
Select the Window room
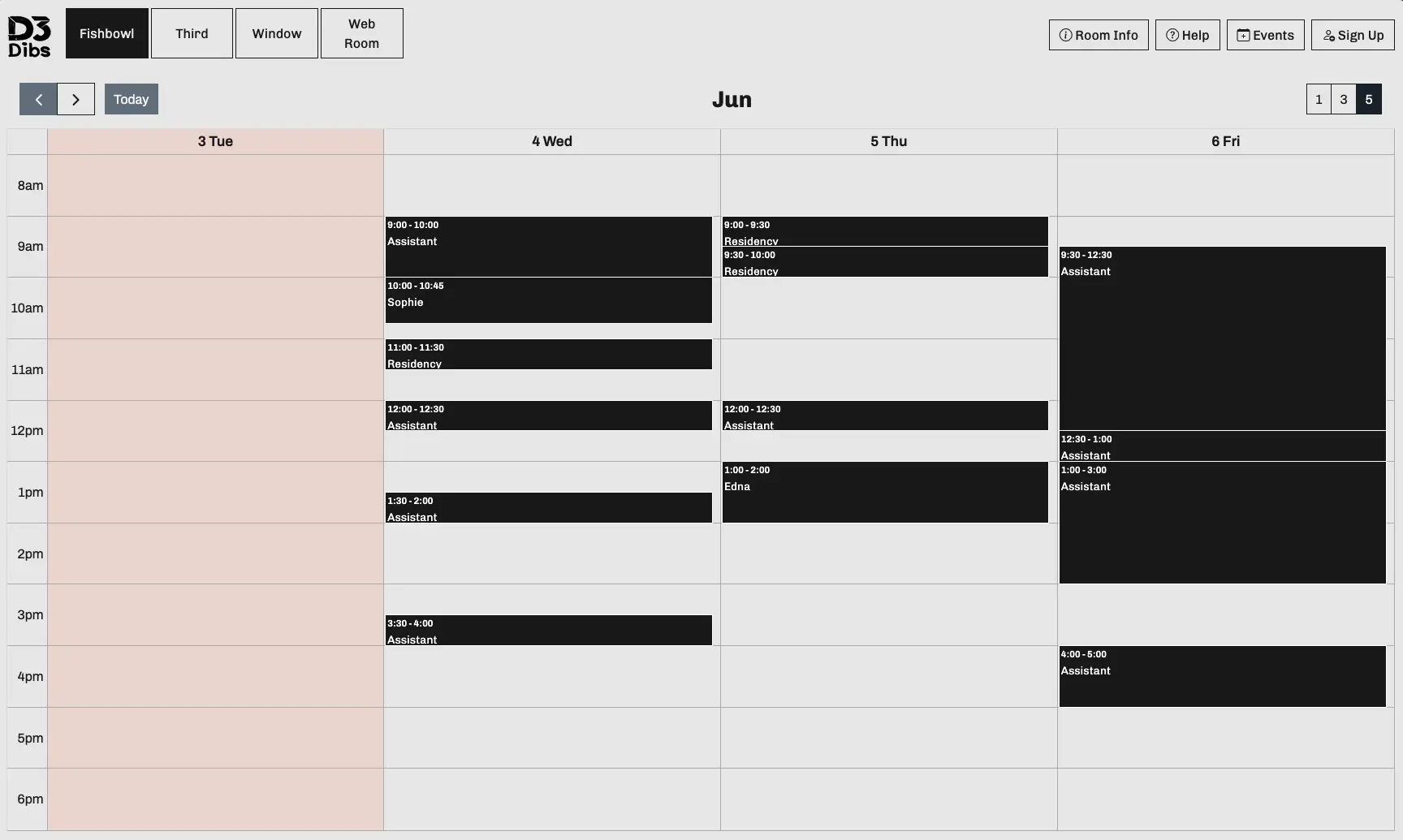[276, 33]
